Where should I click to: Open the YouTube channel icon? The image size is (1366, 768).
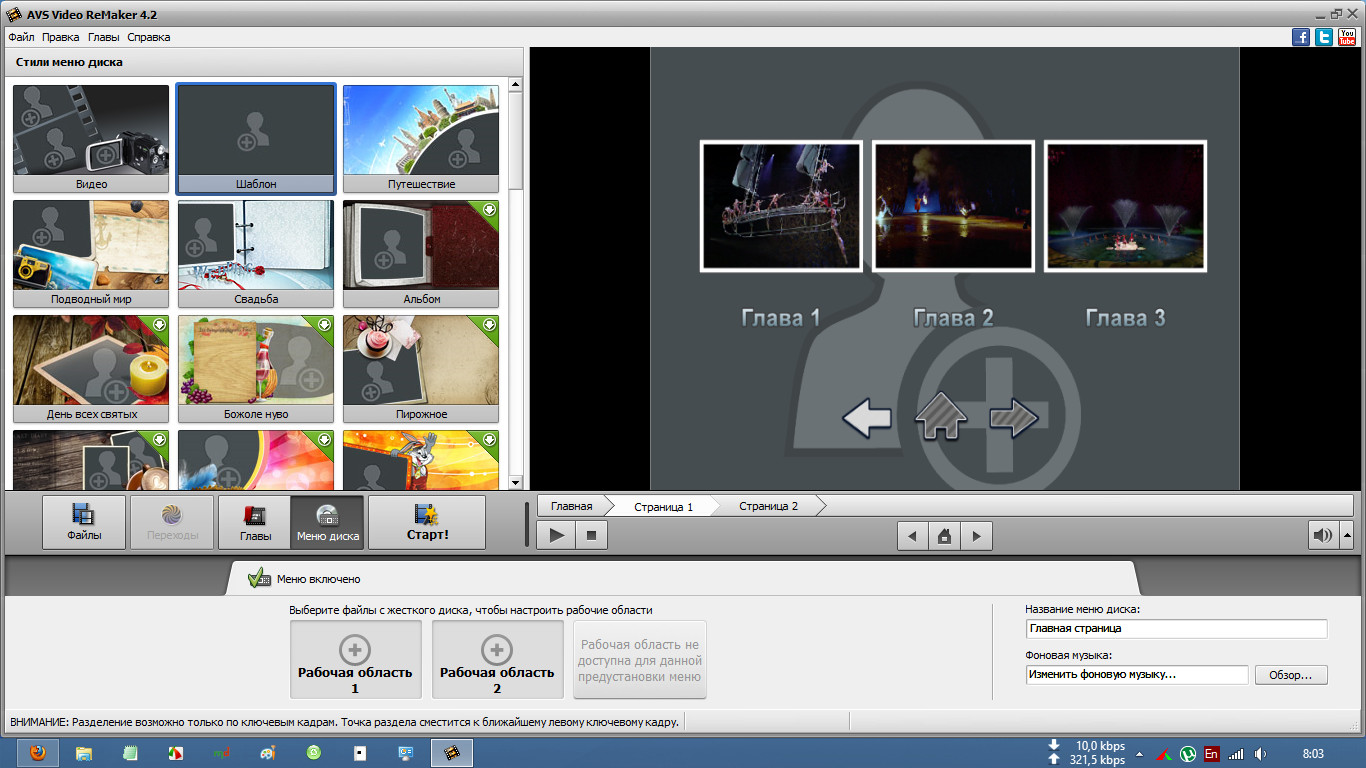1347,37
